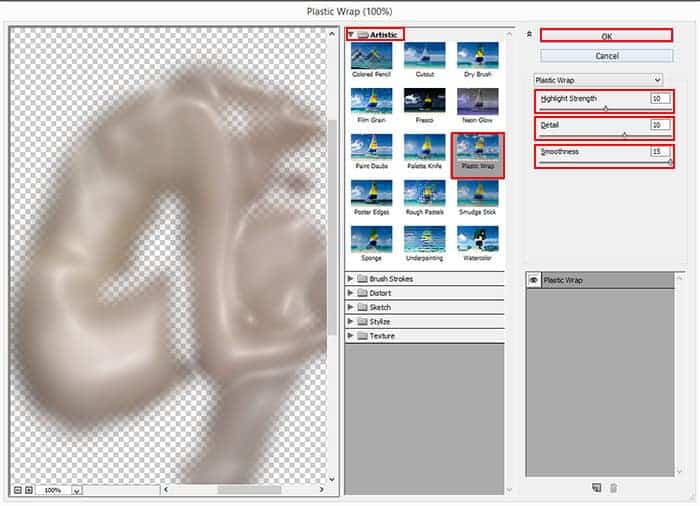Open the zoom percentage dropdown
700x506 pixels.
click(76, 491)
